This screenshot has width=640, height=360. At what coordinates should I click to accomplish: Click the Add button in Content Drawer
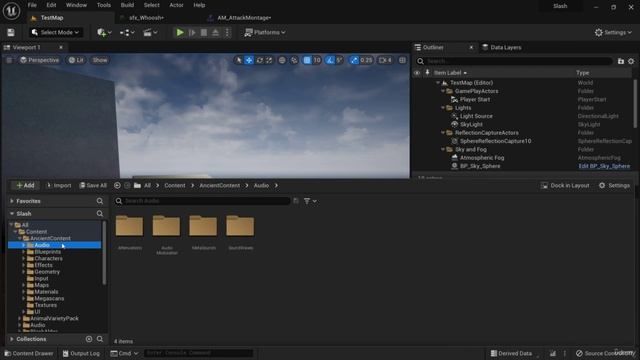click(x=25, y=186)
